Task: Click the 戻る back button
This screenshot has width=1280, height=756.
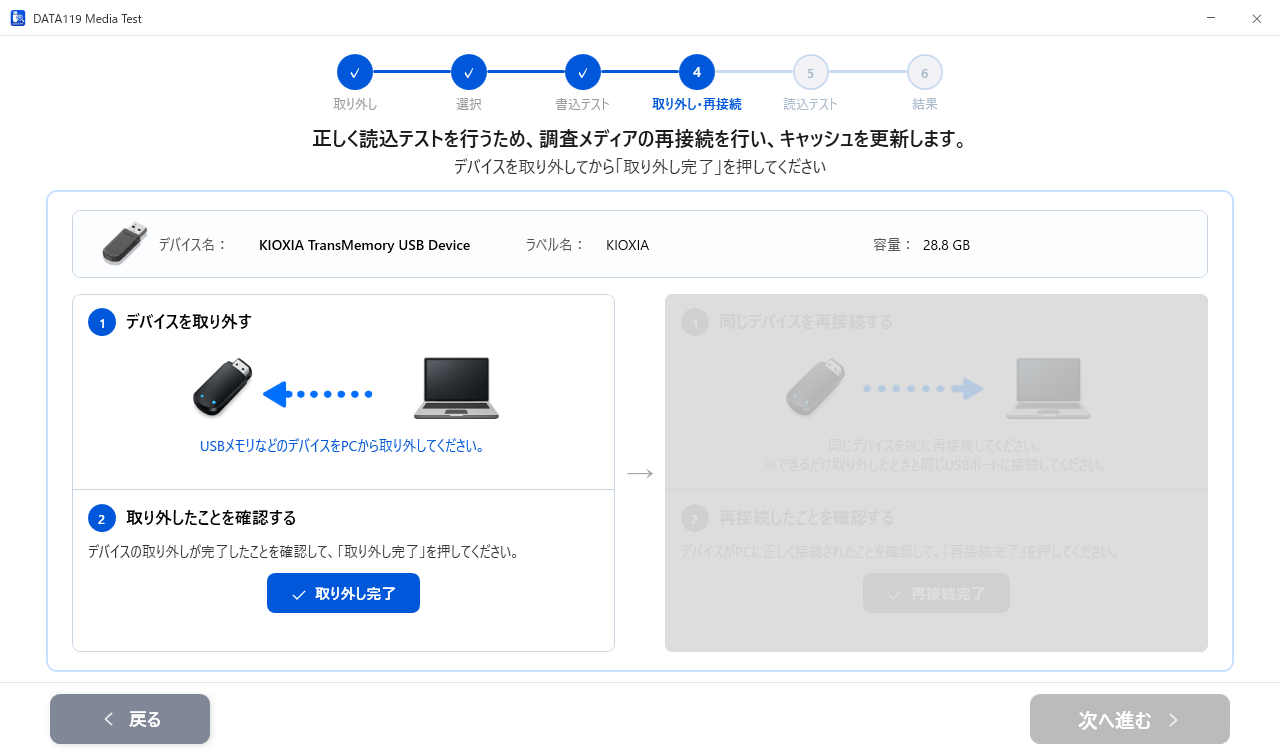Action: 130,719
